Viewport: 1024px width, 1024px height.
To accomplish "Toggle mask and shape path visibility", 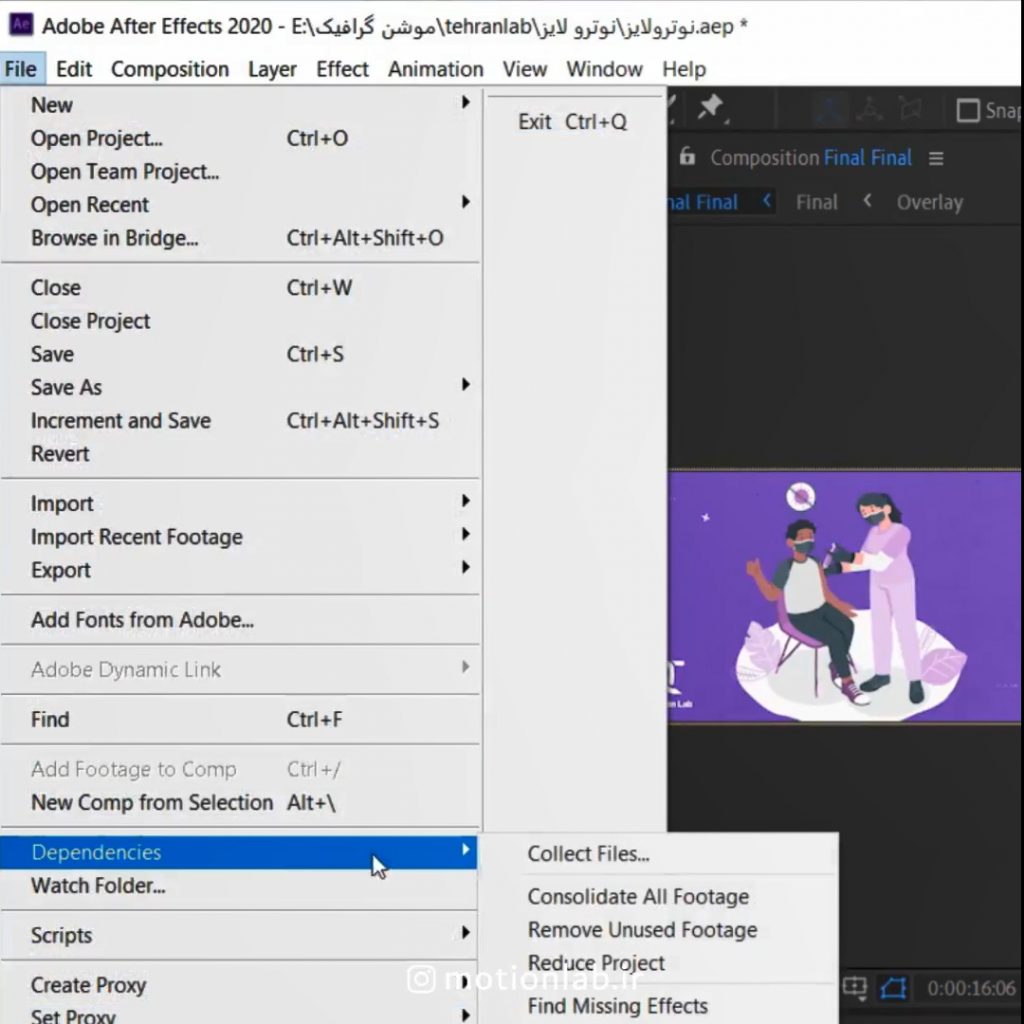I will pos(892,989).
